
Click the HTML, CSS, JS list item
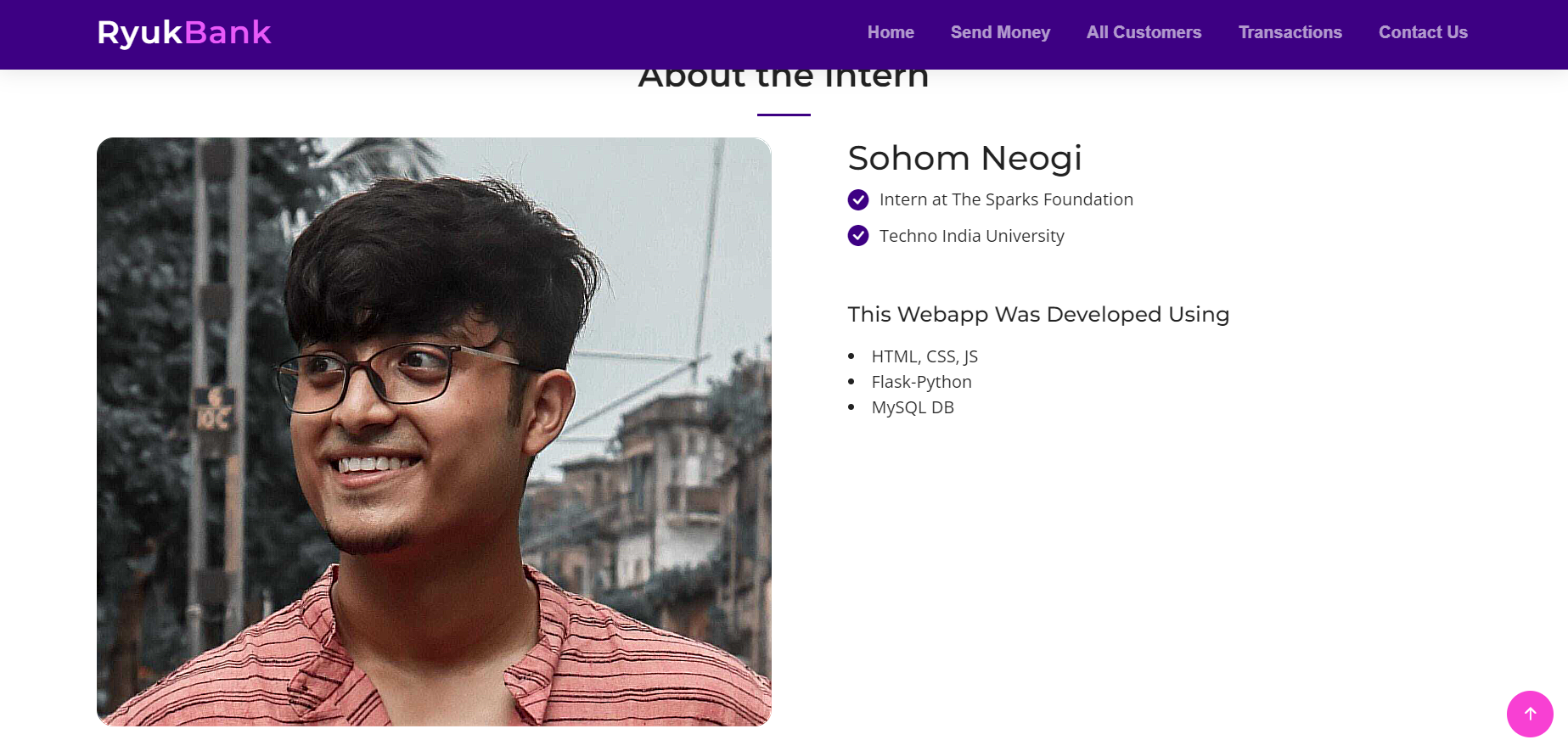tap(924, 356)
